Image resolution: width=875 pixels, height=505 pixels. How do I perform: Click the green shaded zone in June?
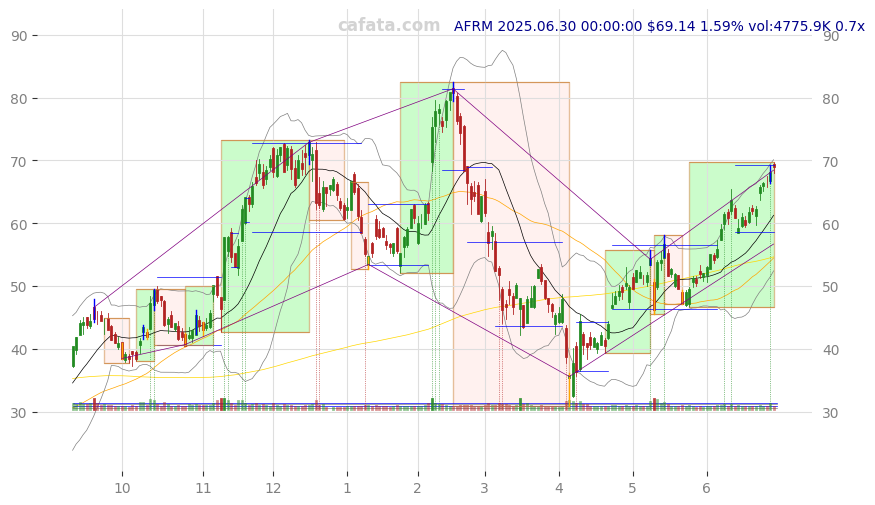(x=732, y=235)
